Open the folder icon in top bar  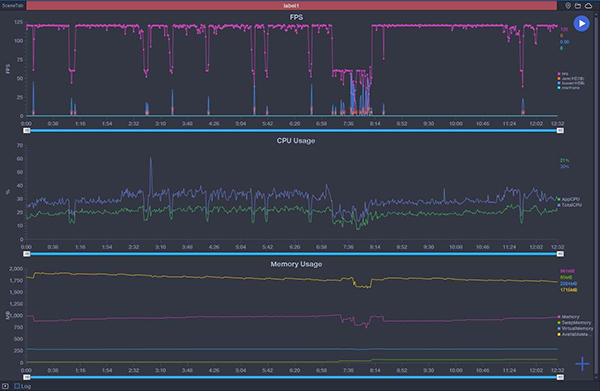578,5
